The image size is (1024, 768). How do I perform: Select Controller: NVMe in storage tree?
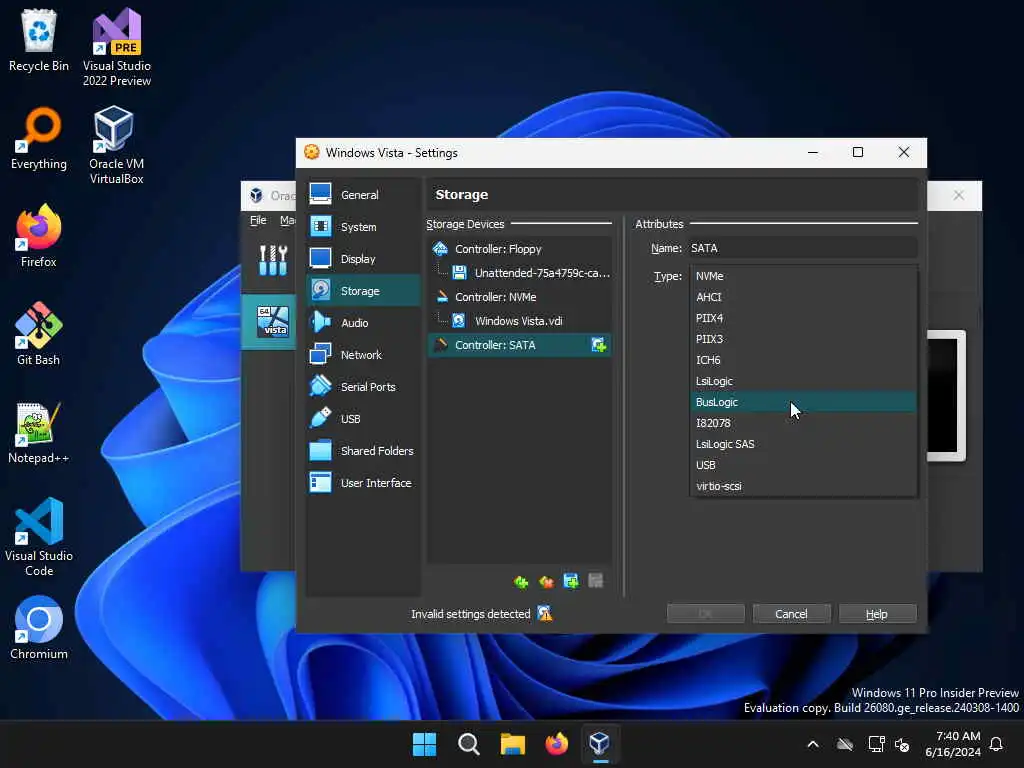point(519,296)
